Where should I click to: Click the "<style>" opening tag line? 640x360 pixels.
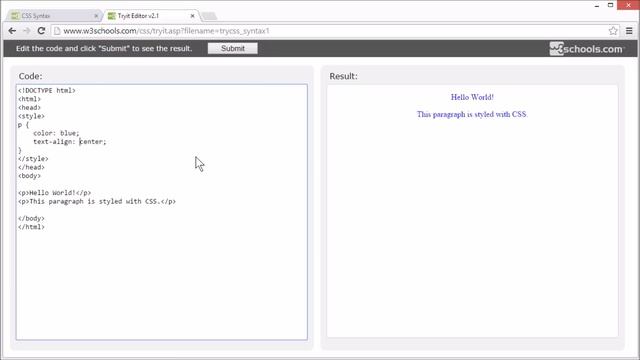click(31, 116)
